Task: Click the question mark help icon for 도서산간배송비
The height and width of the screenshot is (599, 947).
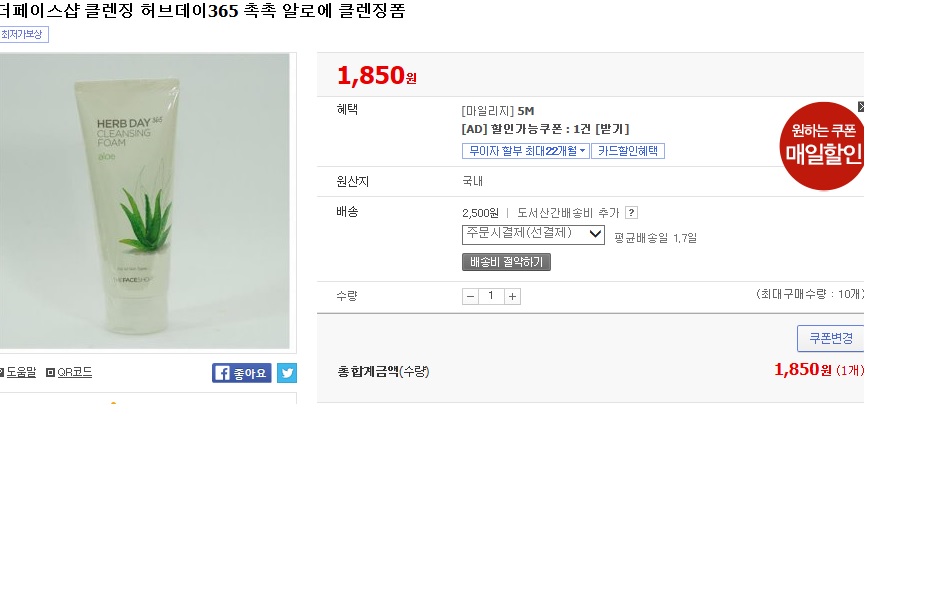Action: click(631, 212)
